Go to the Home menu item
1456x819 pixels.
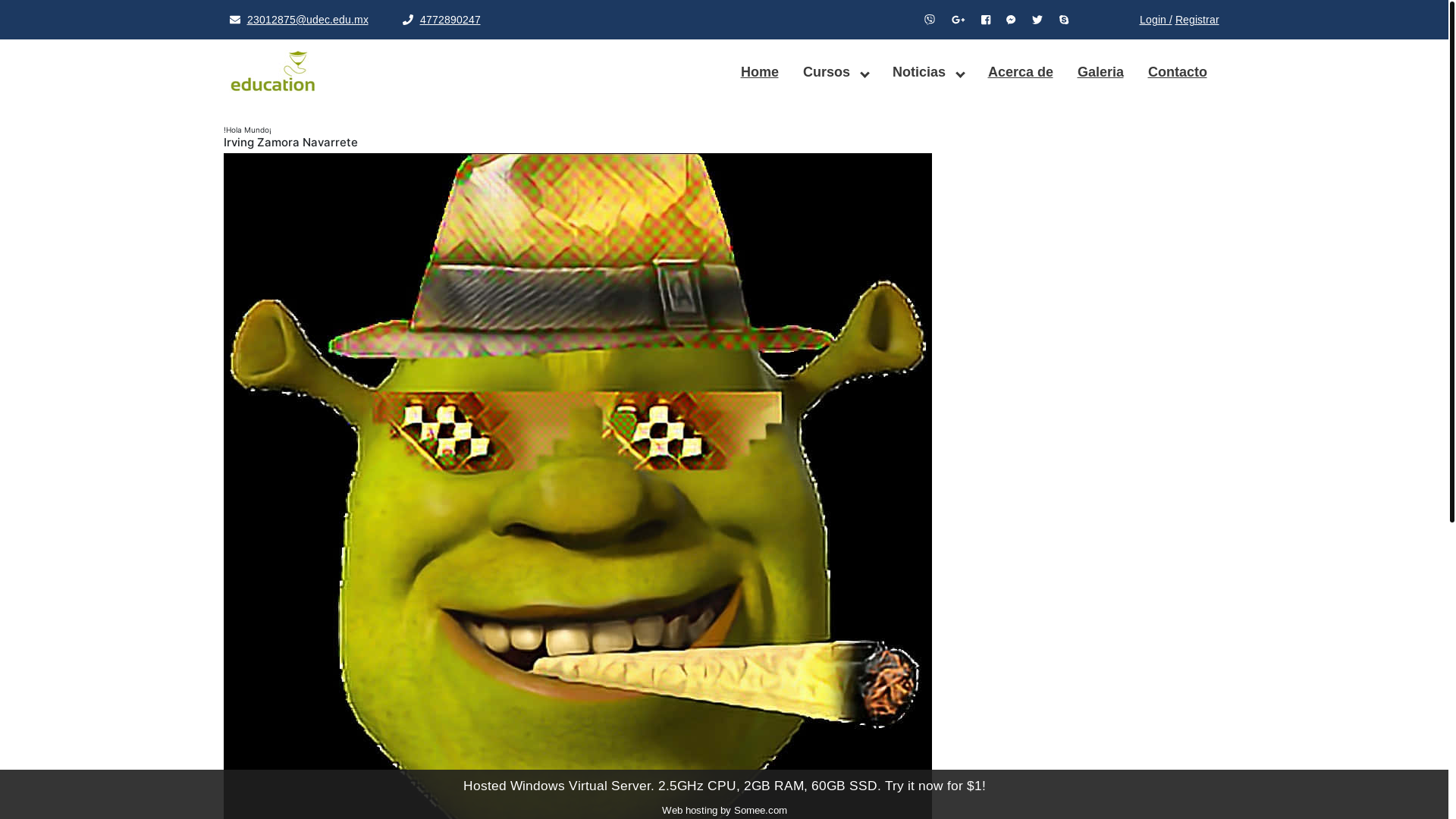click(760, 72)
